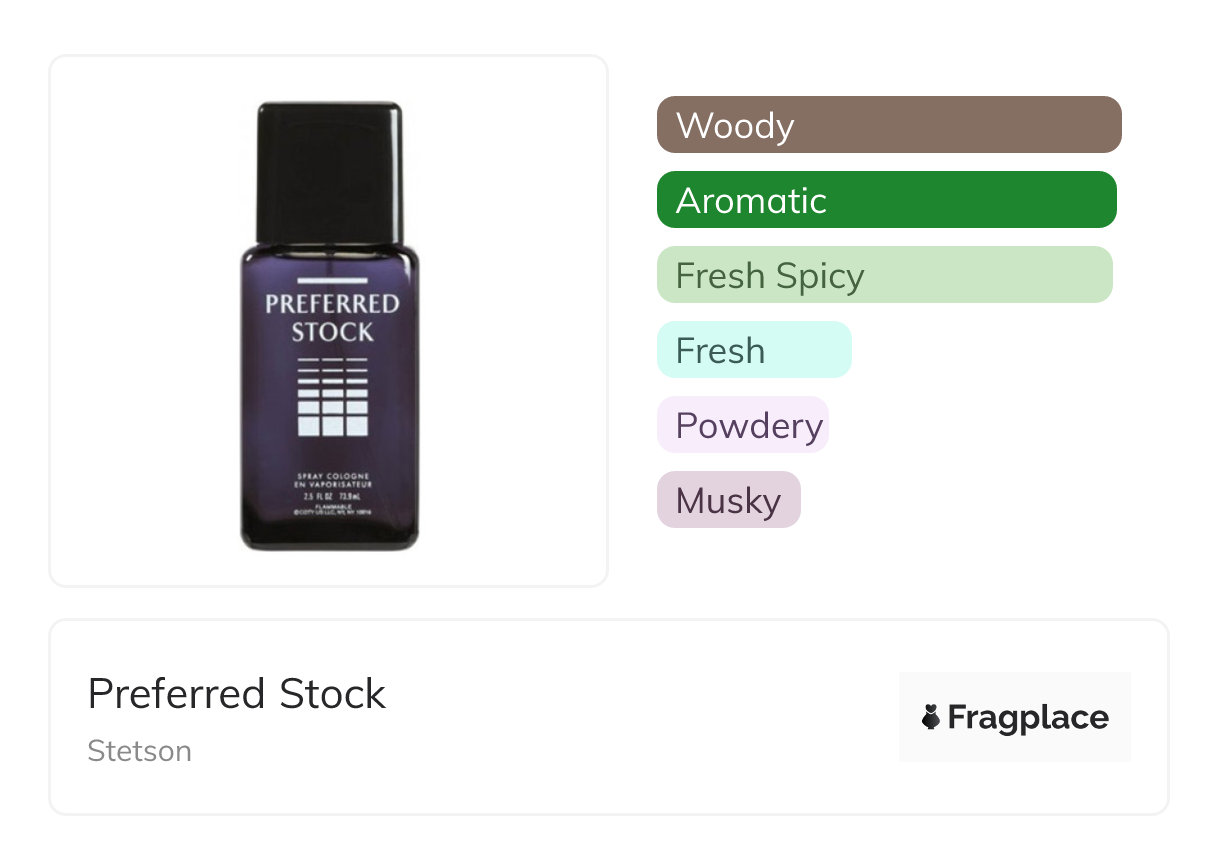Image resolution: width=1218 pixels, height=864 pixels.
Task: Pick the Musky accord tag
Action: (x=728, y=500)
